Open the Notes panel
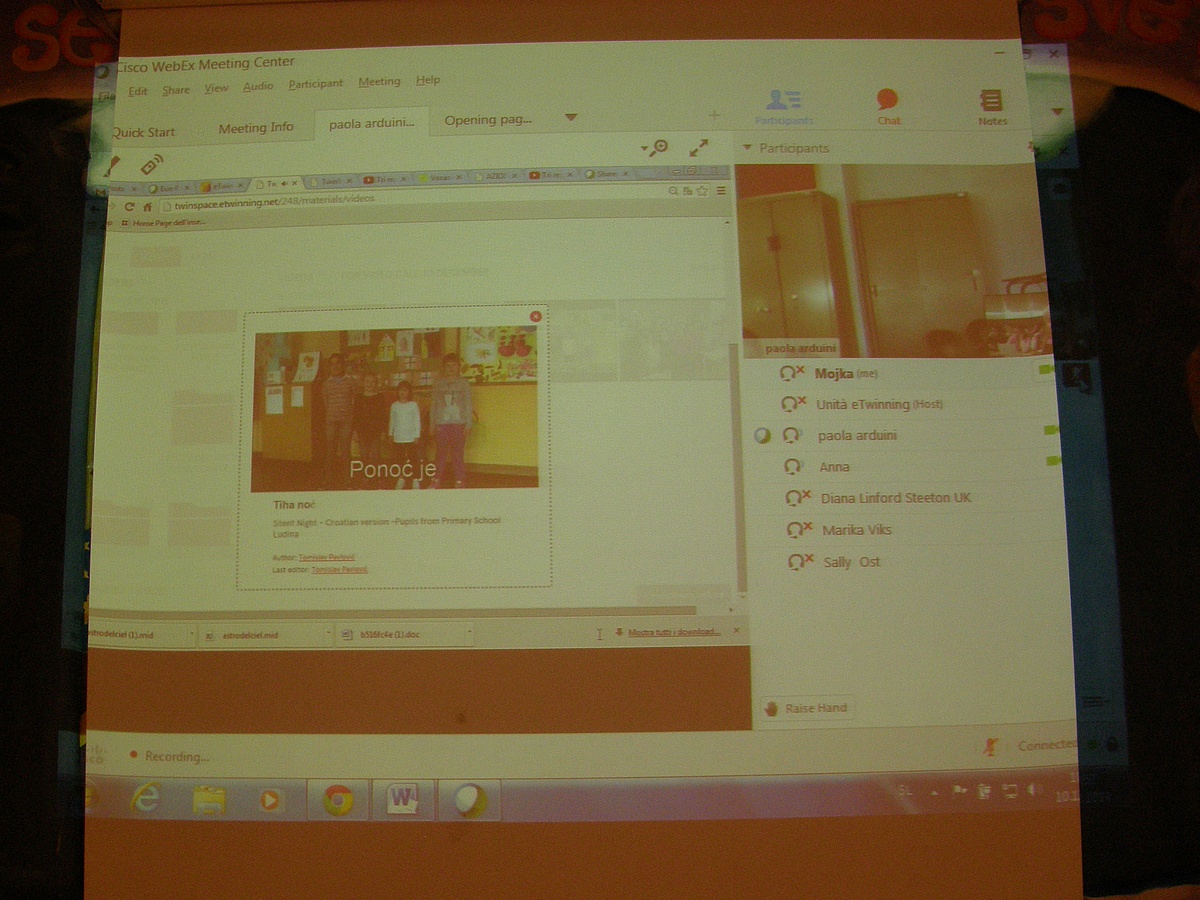This screenshot has height=900, width=1200. 992,106
